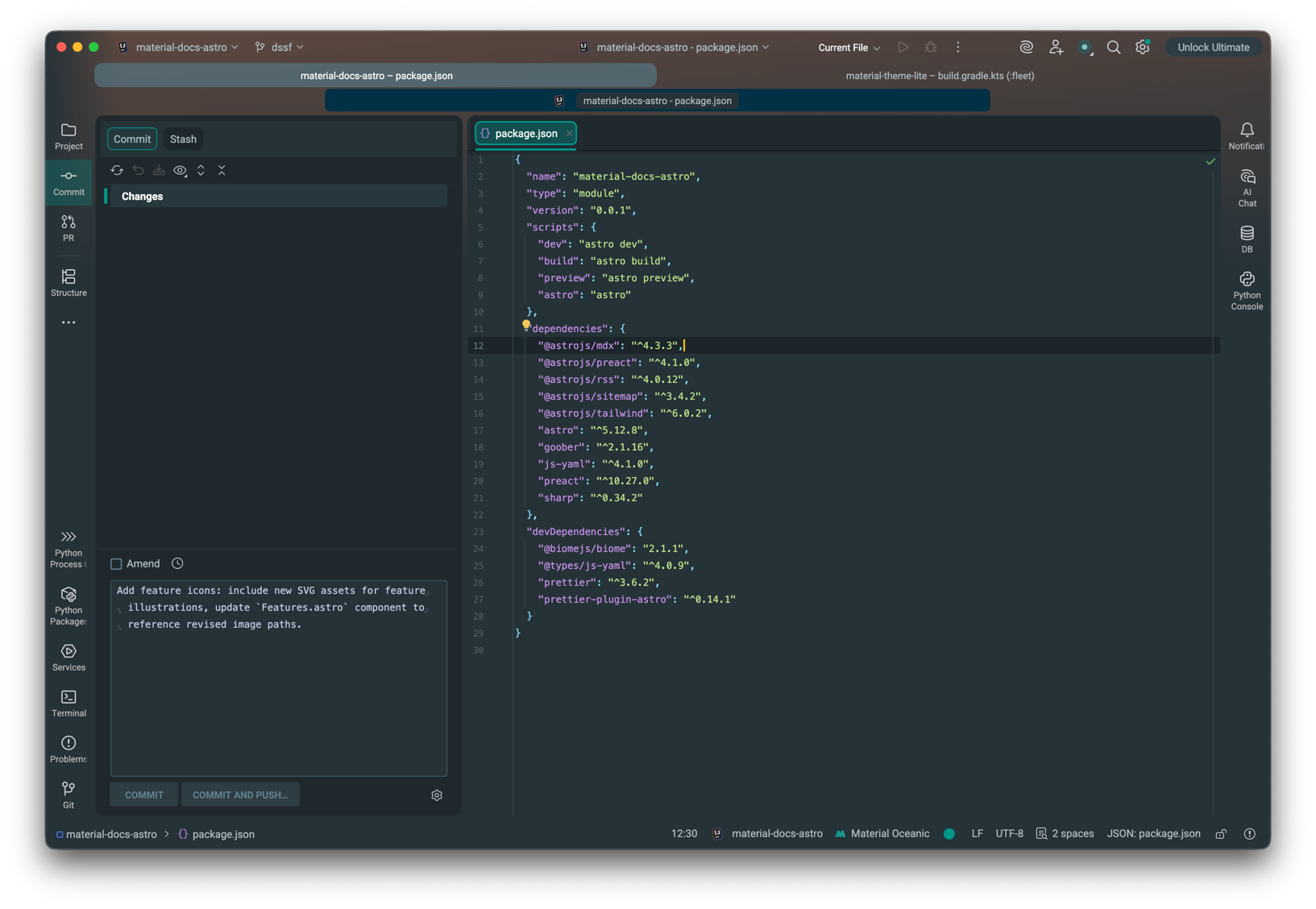
Task: Open the AI Chat panel
Action: click(1247, 189)
